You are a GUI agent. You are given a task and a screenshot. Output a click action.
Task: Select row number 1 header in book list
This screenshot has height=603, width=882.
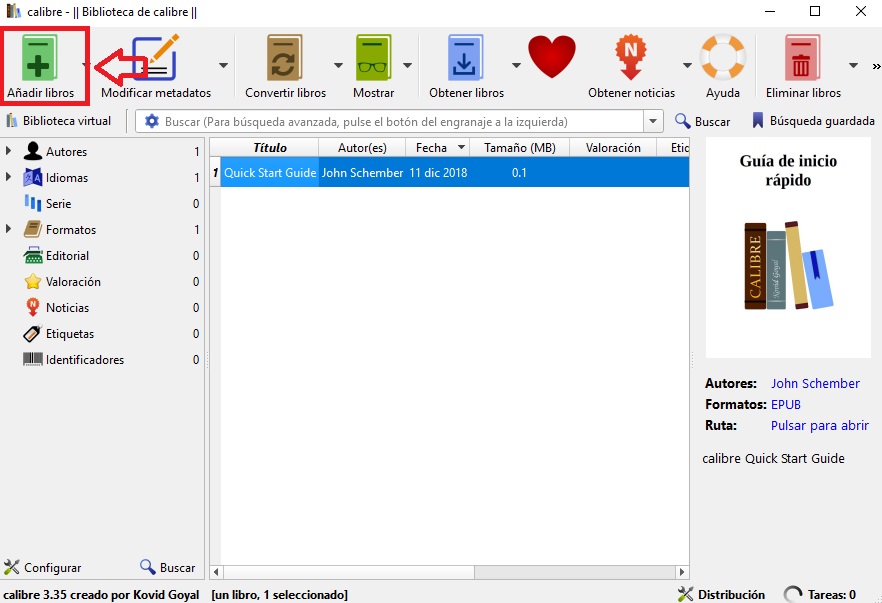click(215, 173)
